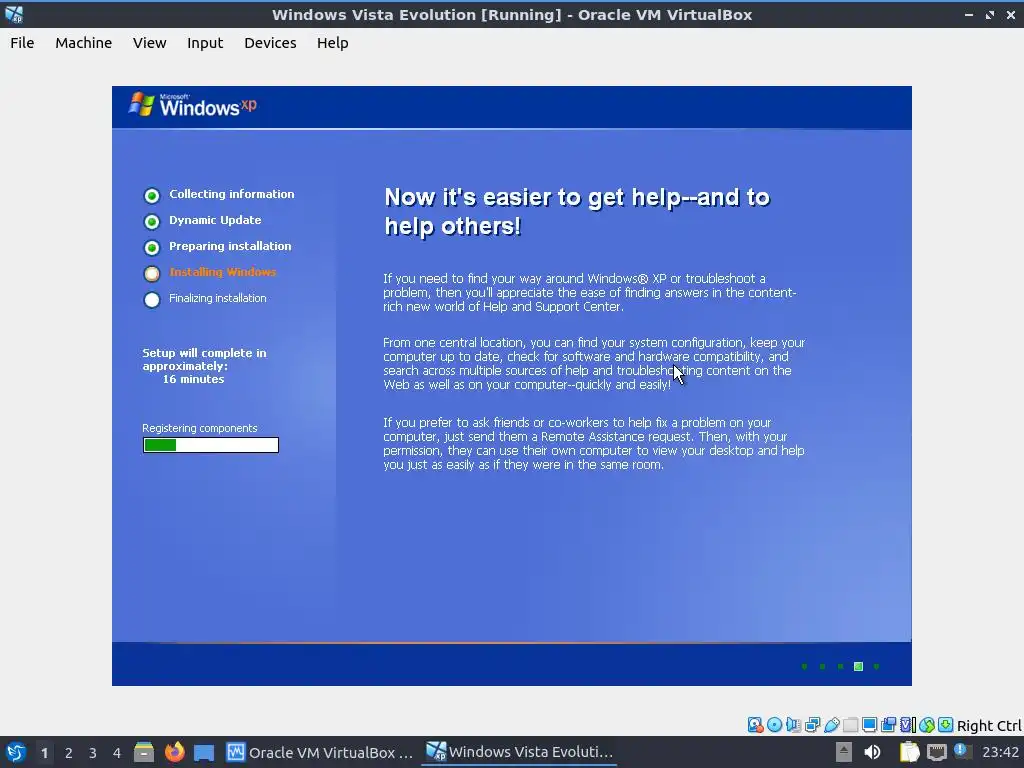Click the removable media eject tray icon
Screen dimensions: 1024x768
tap(844, 752)
